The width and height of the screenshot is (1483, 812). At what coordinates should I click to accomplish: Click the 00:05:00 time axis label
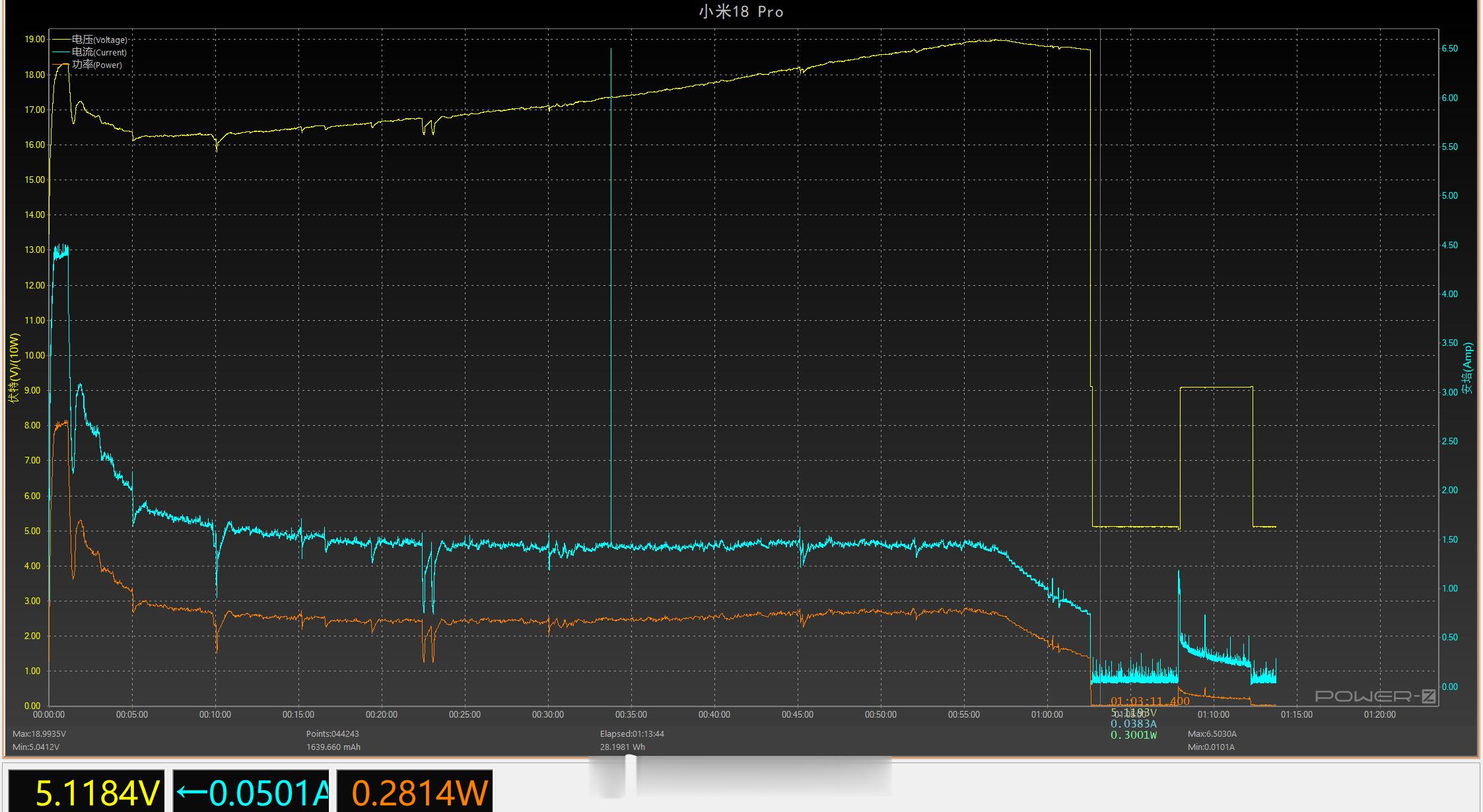pyautogui.click(x=132, y=715)
